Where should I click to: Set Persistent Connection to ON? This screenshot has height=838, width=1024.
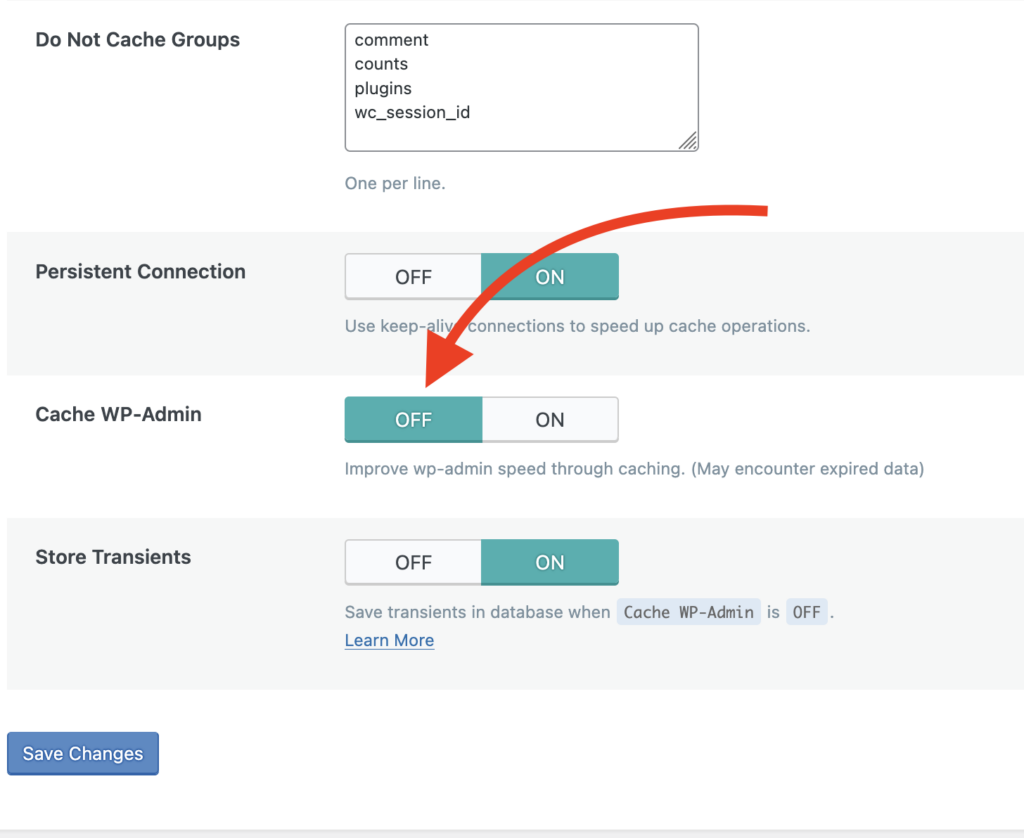(550, 277)
